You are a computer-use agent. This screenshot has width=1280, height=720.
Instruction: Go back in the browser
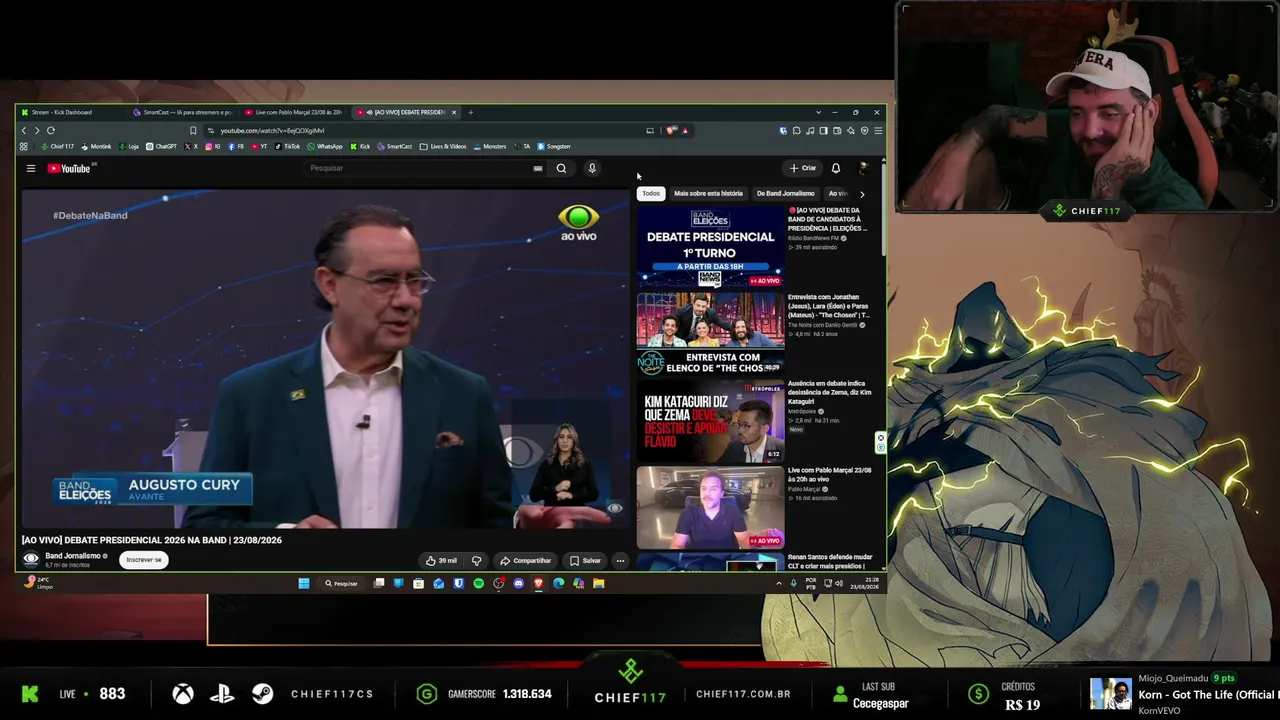(x=24, y=131)
